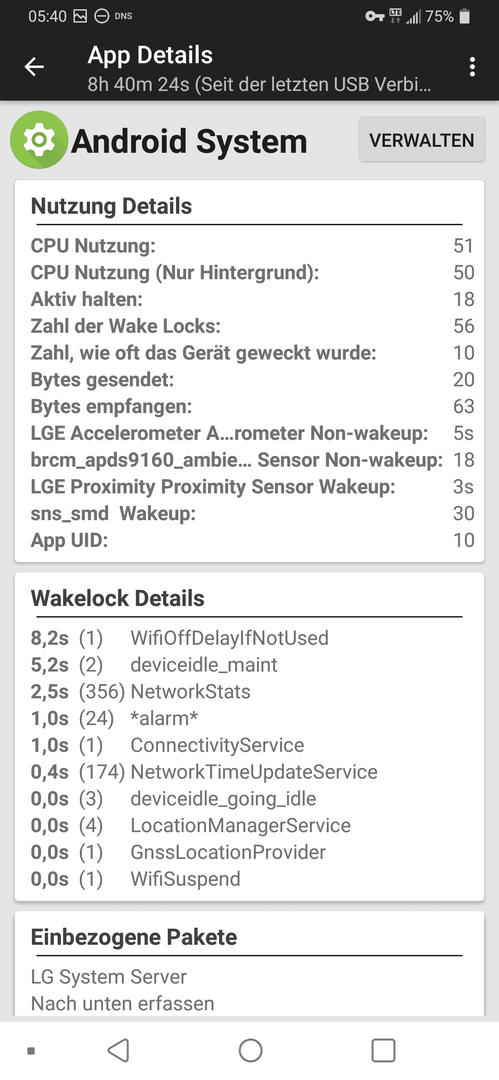Tap the green Android System gear icon

coord(39,140)
